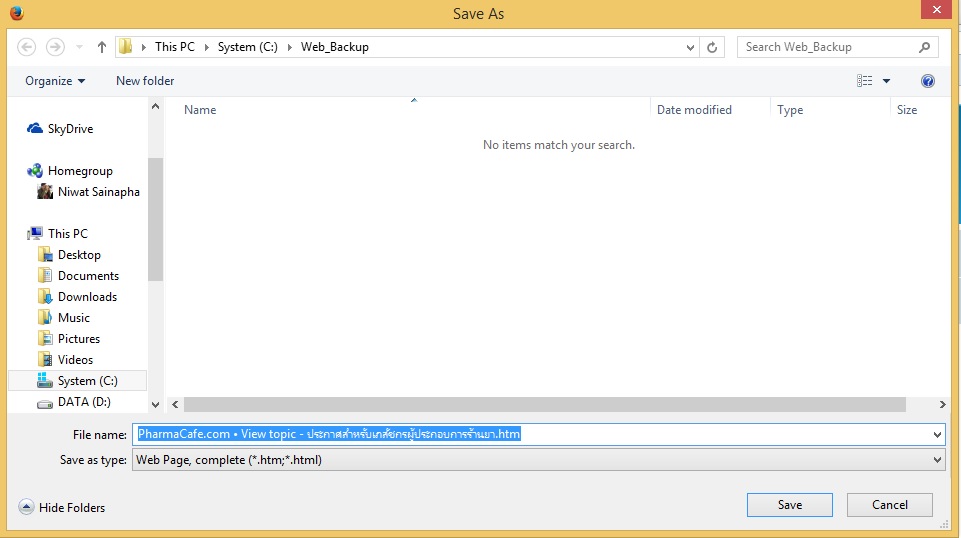This screenshot has height=538, width=961.
Task: Select SkyDrive in the navigation pane
Action: tap(70, 129)
